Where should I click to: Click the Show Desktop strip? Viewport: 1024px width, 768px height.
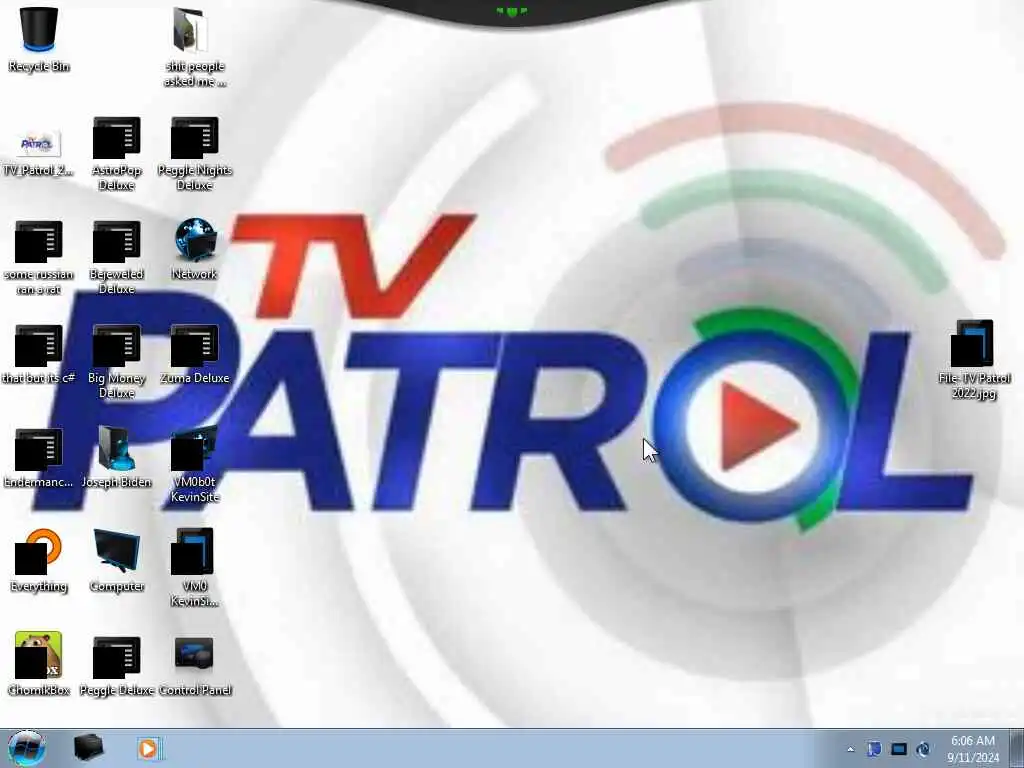pos(1017,748)
